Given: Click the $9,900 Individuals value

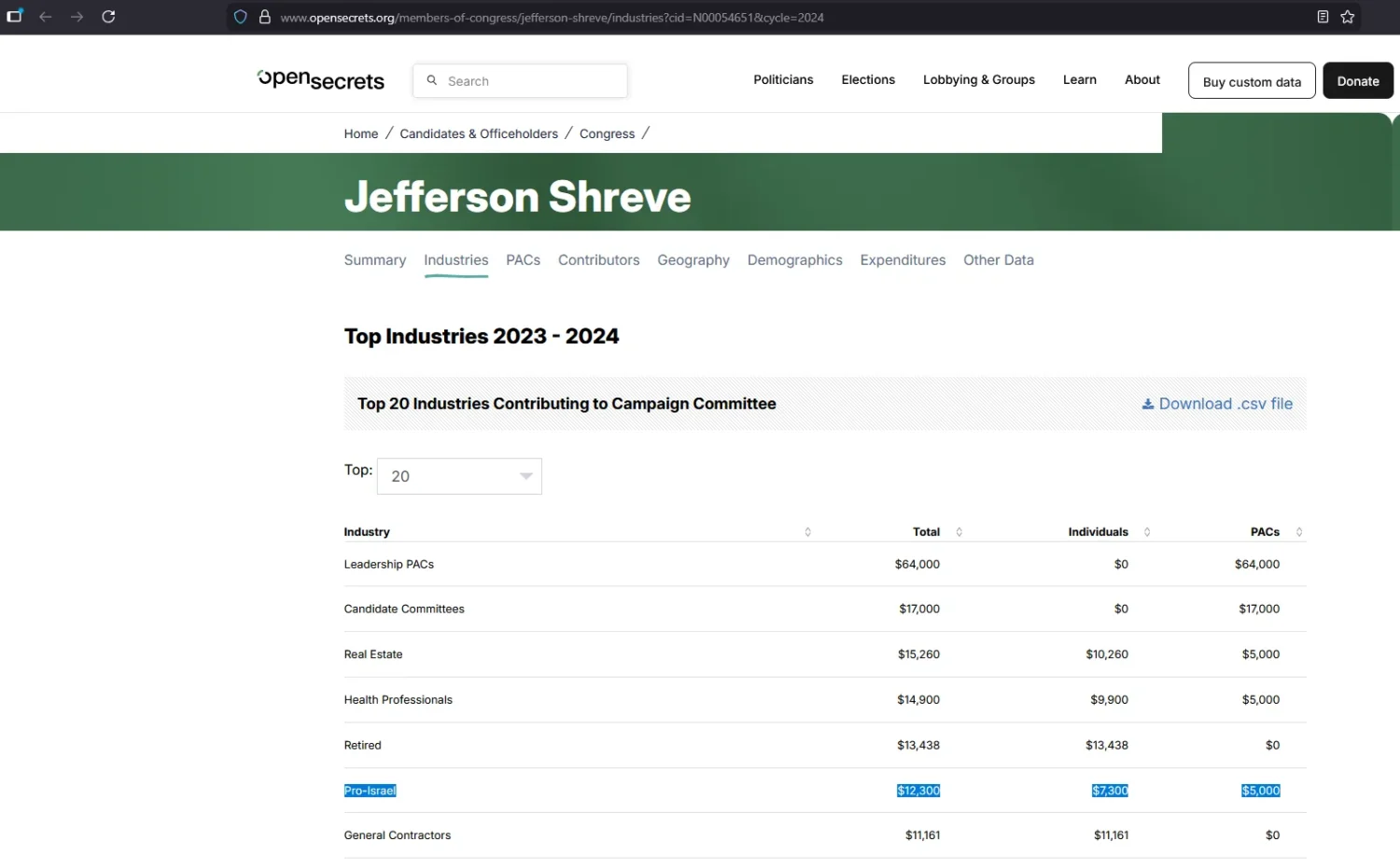Looking at the screenshot, I should click(1110, 700).
